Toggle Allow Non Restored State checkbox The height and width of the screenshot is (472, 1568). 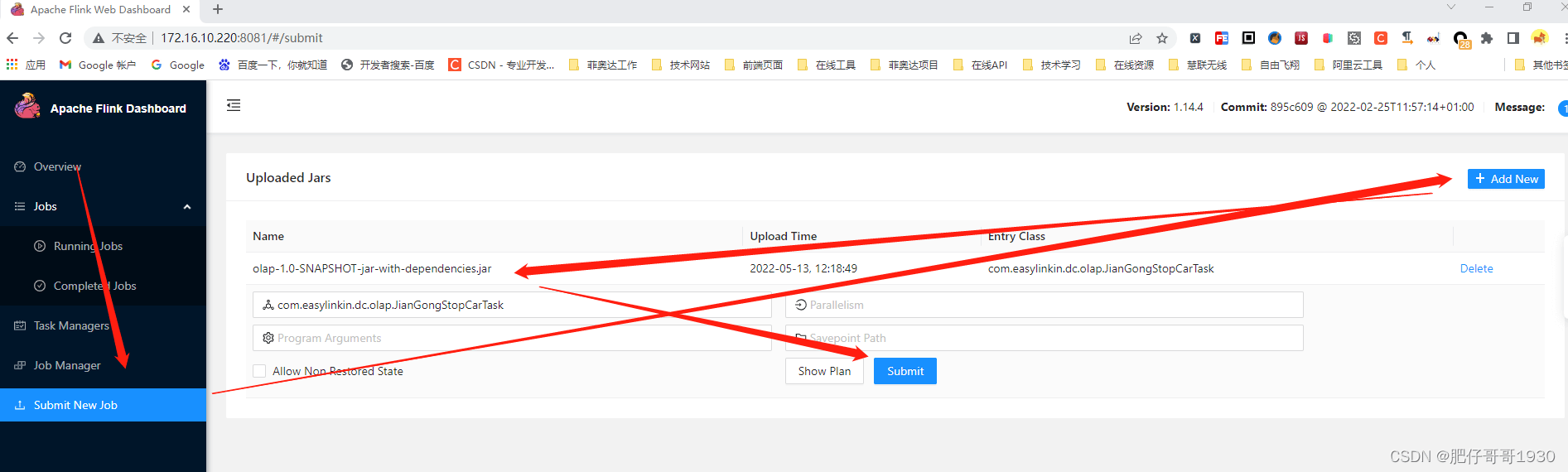259,371
